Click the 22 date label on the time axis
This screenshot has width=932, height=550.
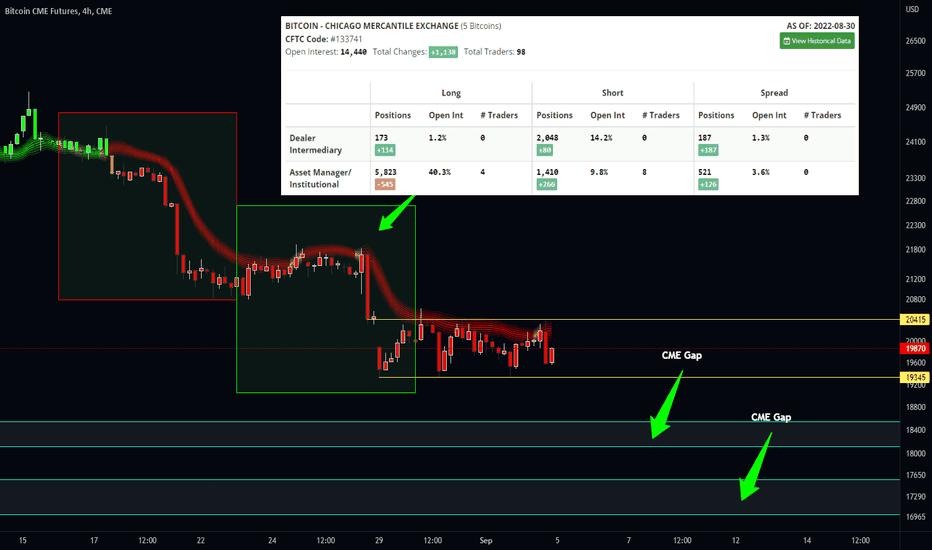tap(201, 540)
